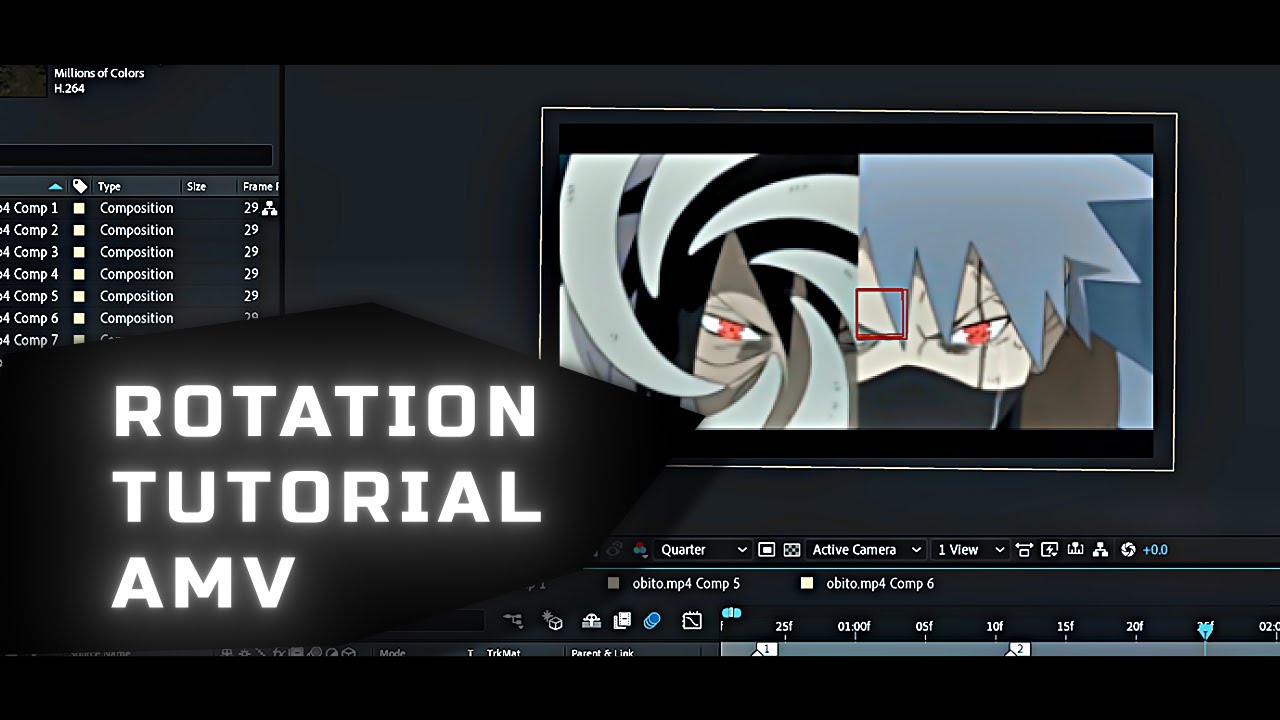Click the +0.0 exposure value
The width and height of the screenshot is (1280, 720).
click(x=1155, y=550)
